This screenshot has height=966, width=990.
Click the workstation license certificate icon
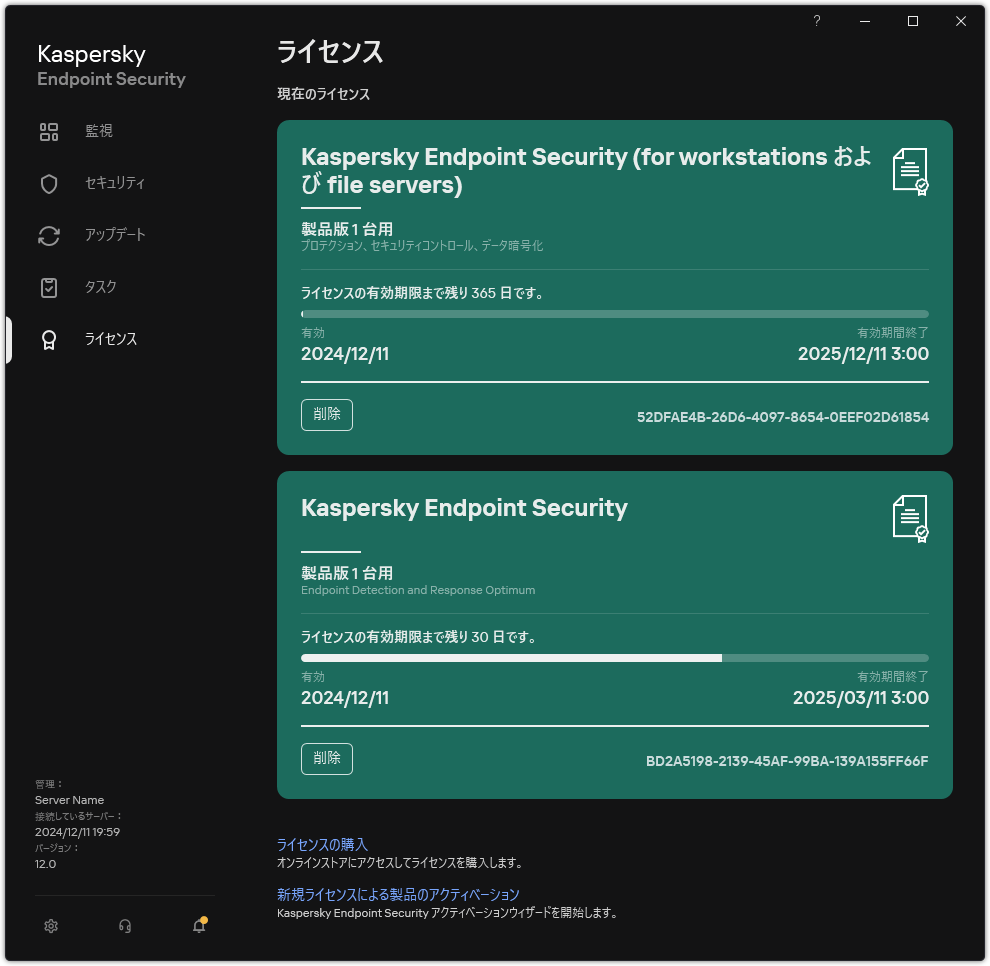911,170
